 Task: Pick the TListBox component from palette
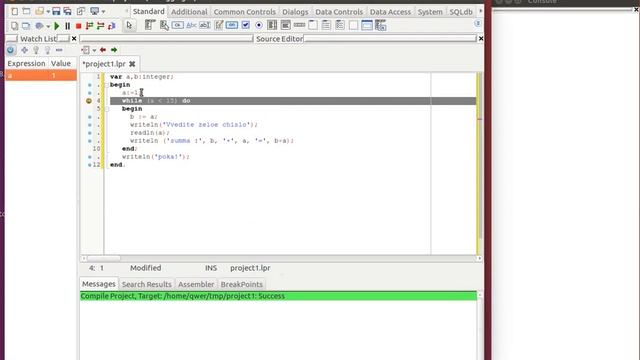point(272,25)
